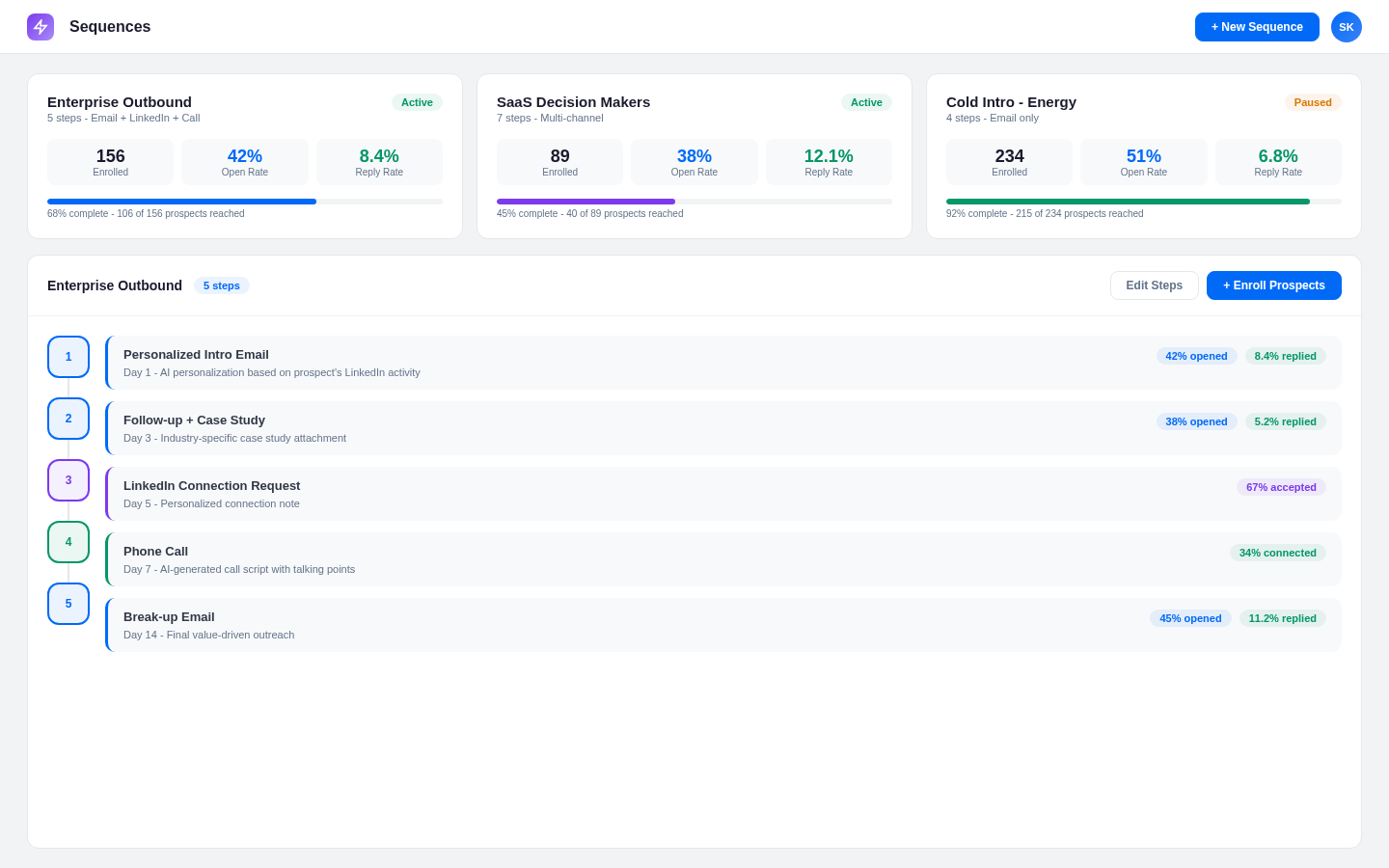
Task: Click the 234 Enrolled stat
Action: click(x=1010, y=162)
